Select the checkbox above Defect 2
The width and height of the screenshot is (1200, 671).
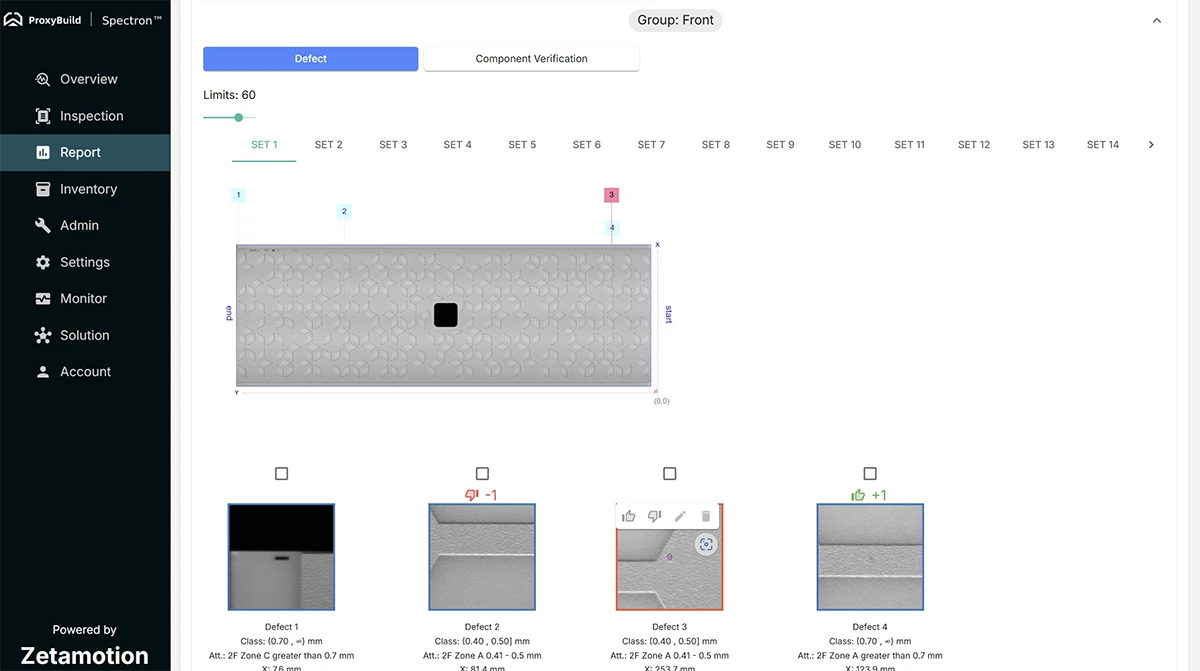(482, 473)
